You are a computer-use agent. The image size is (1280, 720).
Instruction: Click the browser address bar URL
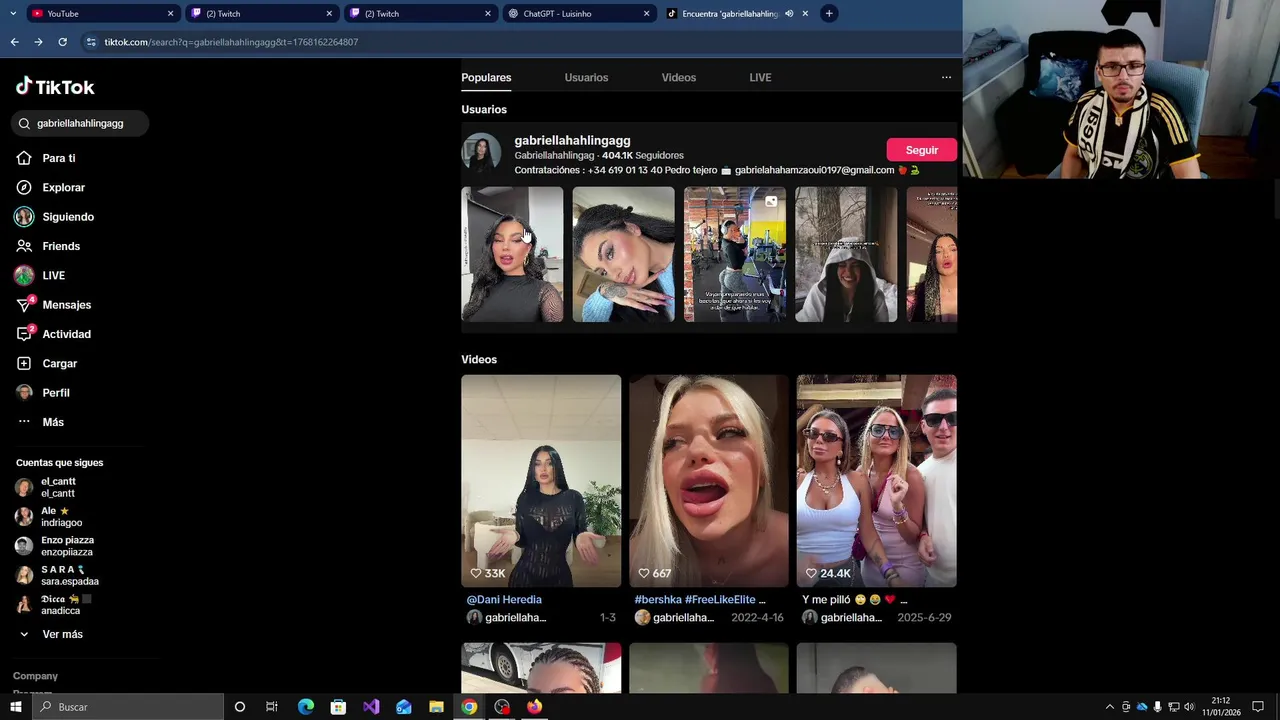coord(231,42)
